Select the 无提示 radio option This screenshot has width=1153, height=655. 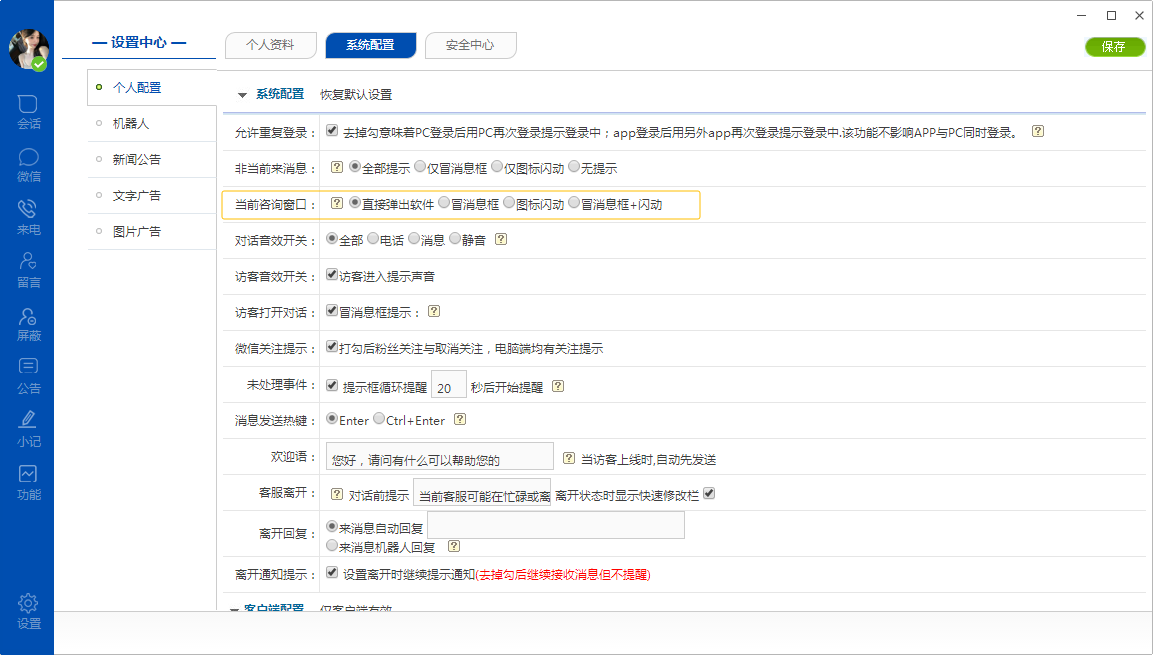[574, 167]
